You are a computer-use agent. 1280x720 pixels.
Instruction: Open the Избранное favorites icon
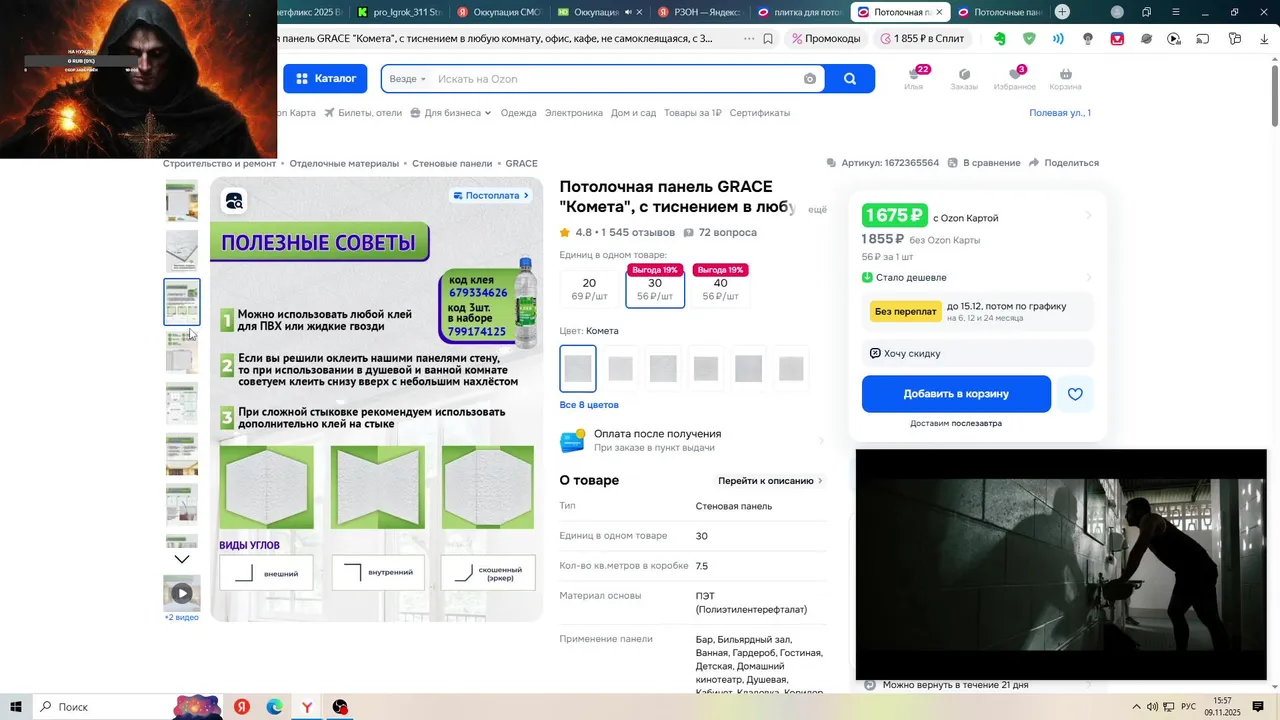pyautogui.click(x=1015, y=79)
